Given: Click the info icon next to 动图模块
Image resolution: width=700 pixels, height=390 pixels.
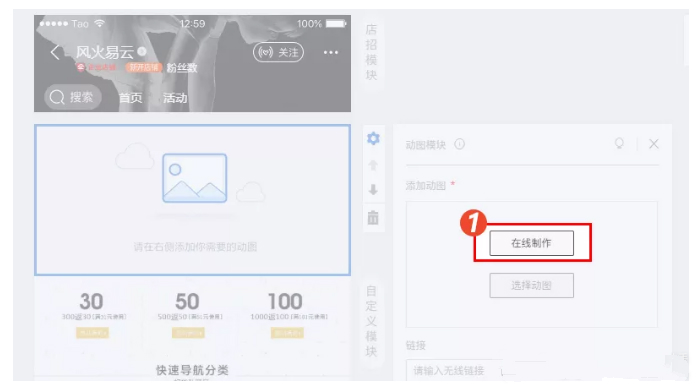Looking at the screenshot, I should tap(459, 144).
